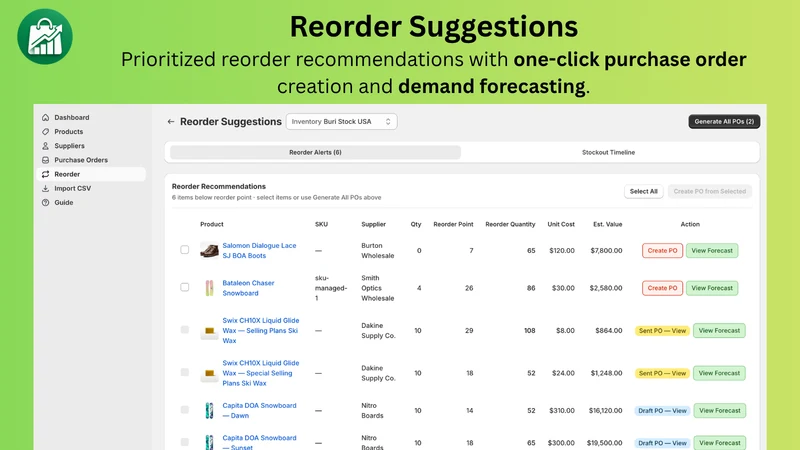800x450 pixels.
Task: Click the Est. Value column header
Action: [608, 224]
